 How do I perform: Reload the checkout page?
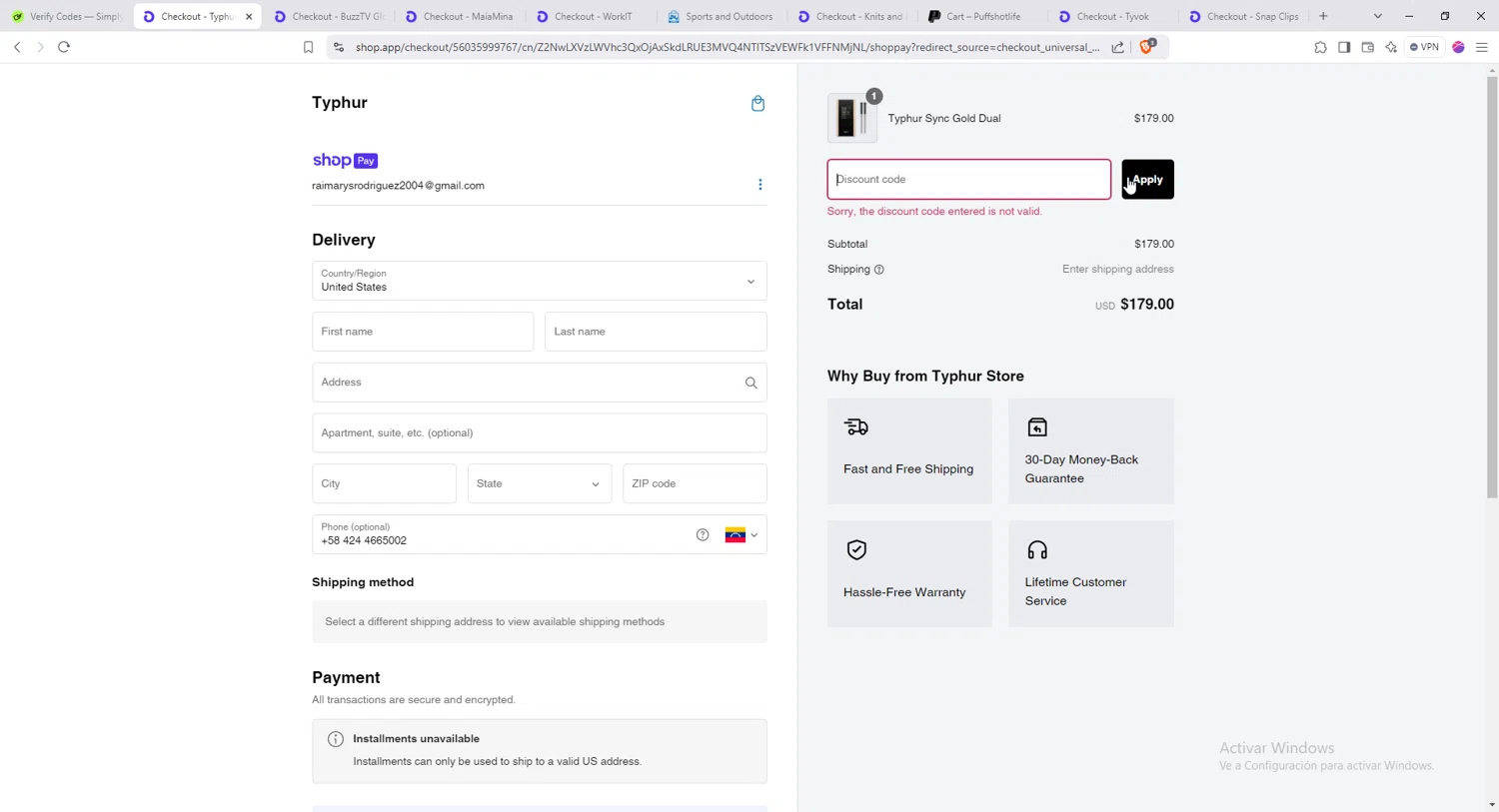coord(64,47)
